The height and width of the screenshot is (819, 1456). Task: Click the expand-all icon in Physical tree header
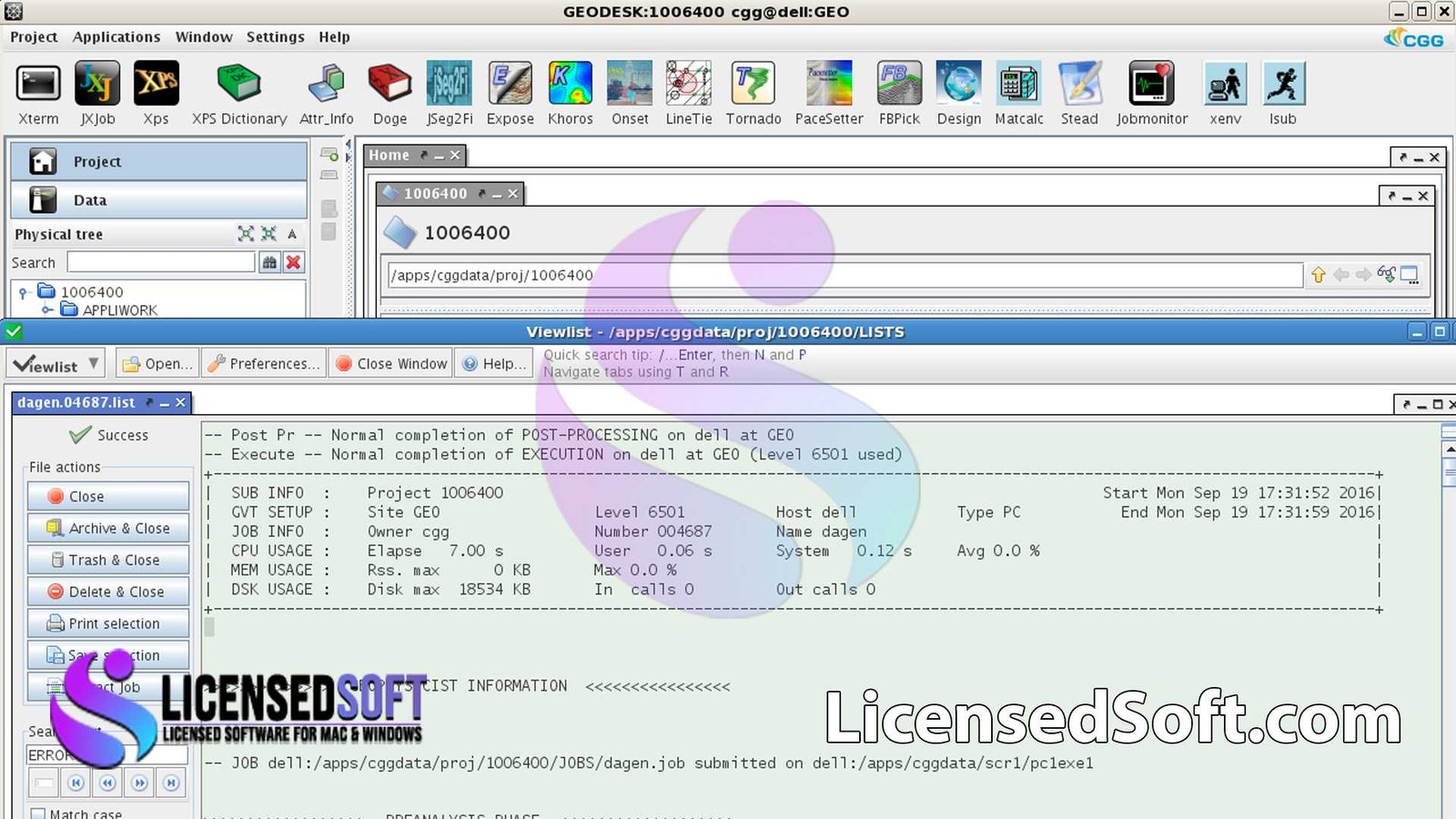pos(246,234)
